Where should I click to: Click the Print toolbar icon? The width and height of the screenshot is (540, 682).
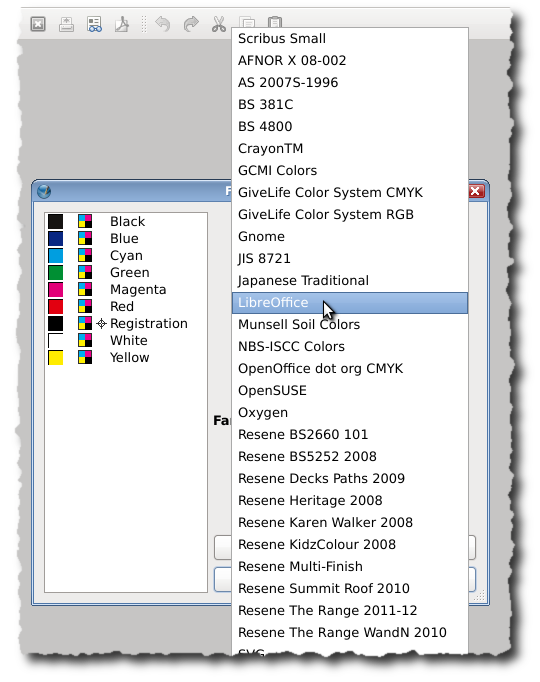coord(66,24)
